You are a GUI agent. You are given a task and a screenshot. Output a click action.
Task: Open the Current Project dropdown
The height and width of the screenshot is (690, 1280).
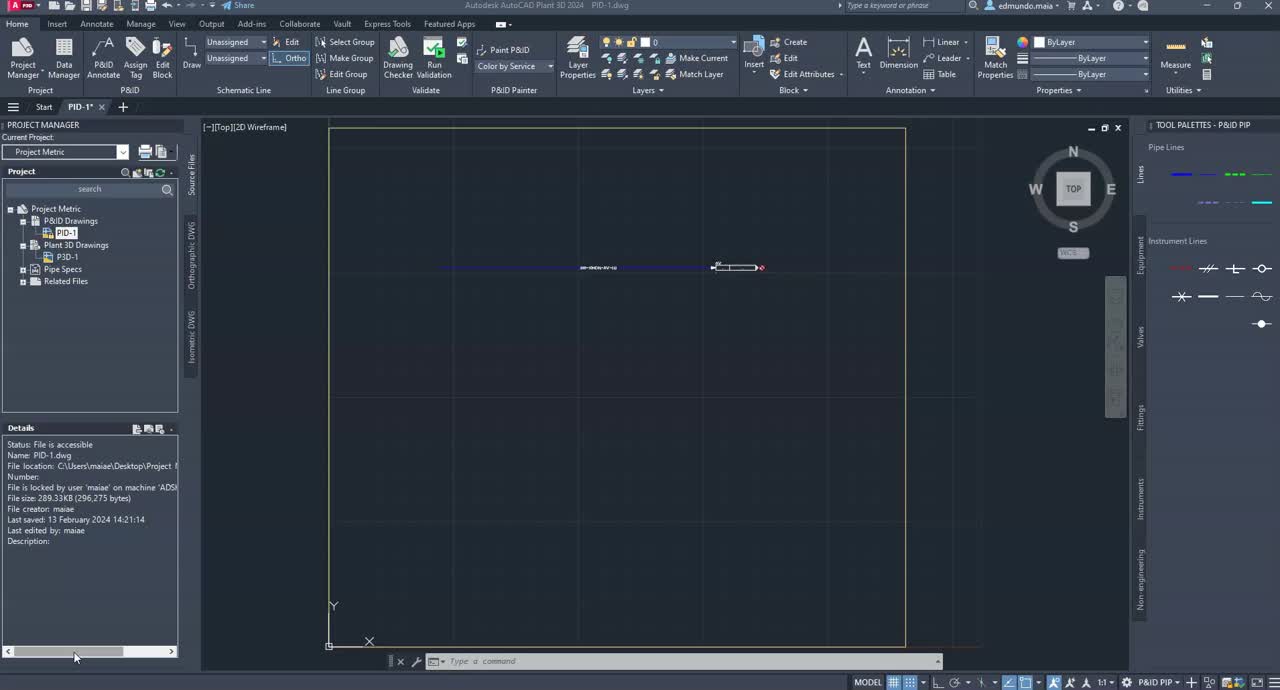click(x=121, y=151)
